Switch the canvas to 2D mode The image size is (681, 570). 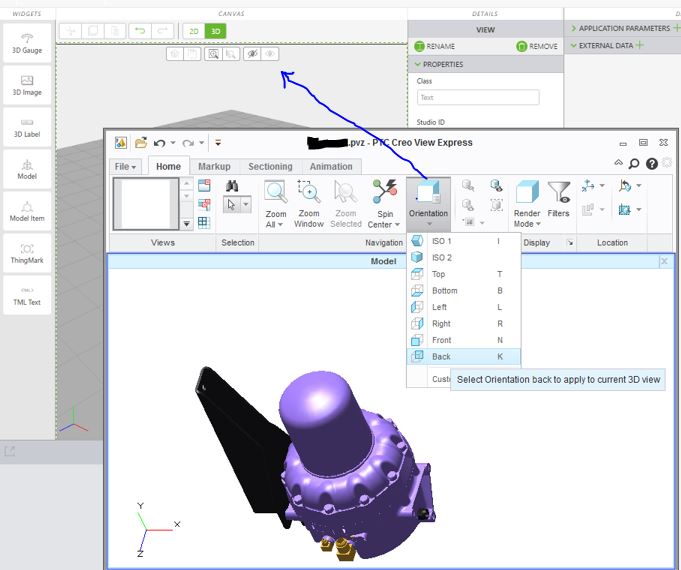(x=194, y=31)
